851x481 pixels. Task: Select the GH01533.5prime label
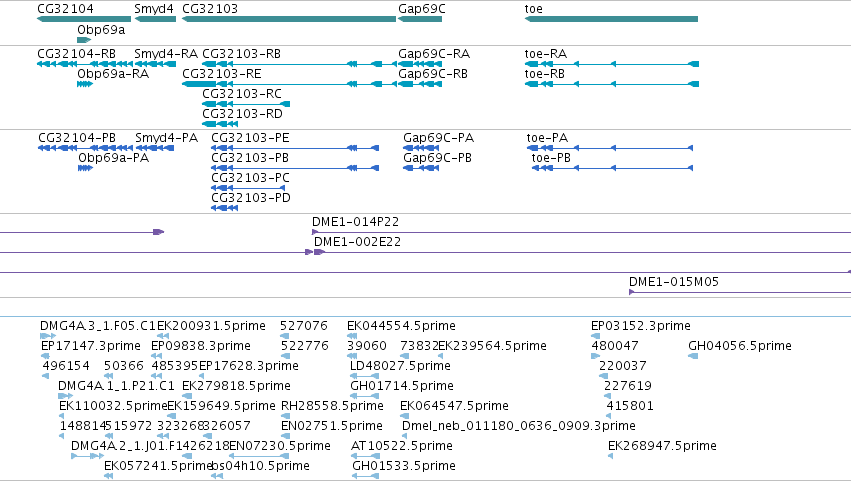pos(404,466)
